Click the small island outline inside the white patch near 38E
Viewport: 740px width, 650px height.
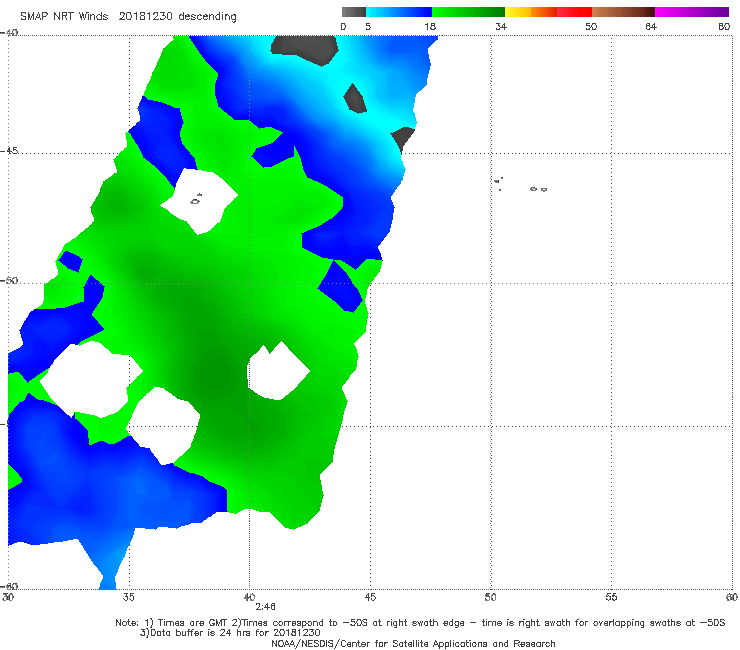pyautogui.click(x=196, y=200)
